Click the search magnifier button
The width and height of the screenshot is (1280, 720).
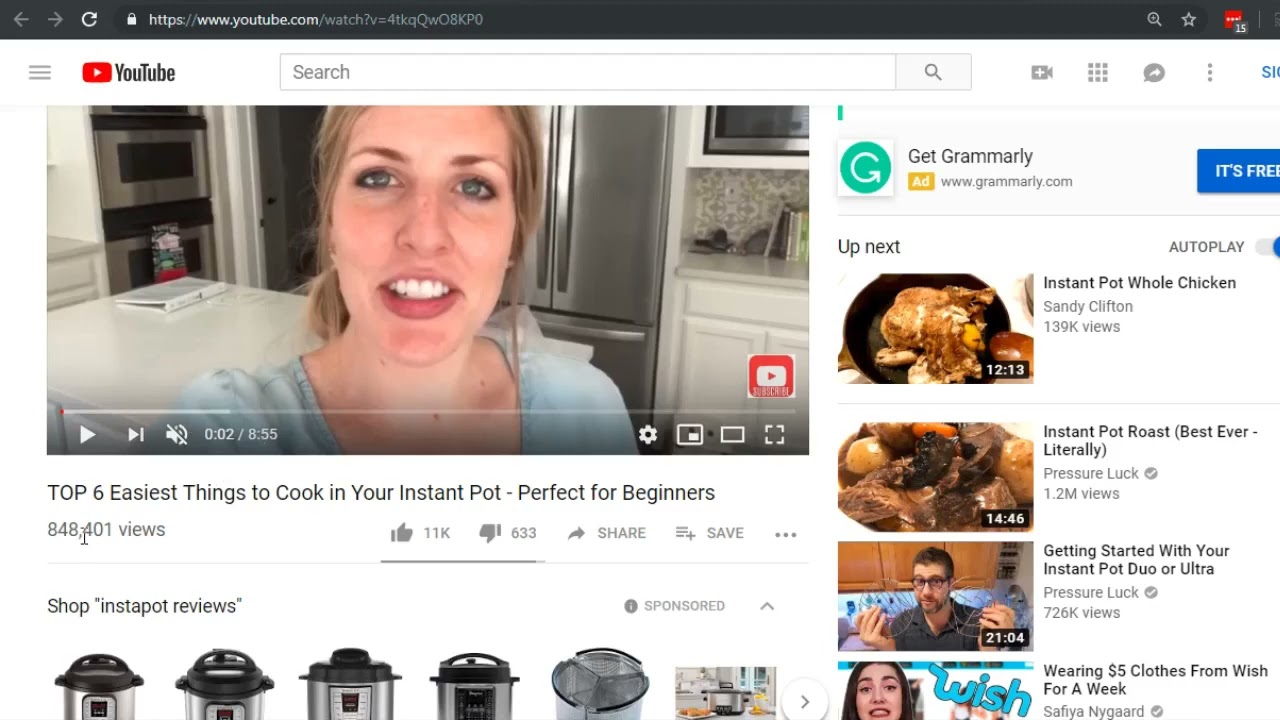(933, 72)
